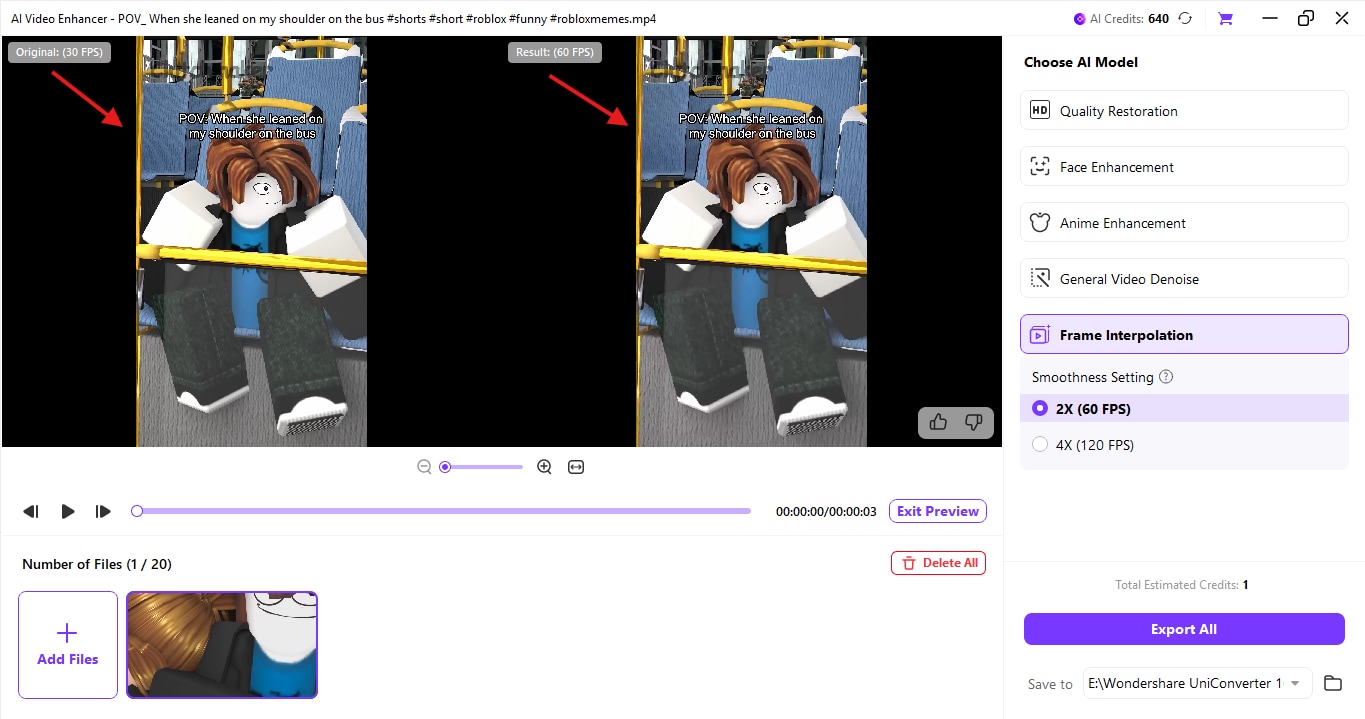Click the Original: (30 FPS) badge
The width and height of the screenshot is (1365, 719).
[x=59, y=52]
